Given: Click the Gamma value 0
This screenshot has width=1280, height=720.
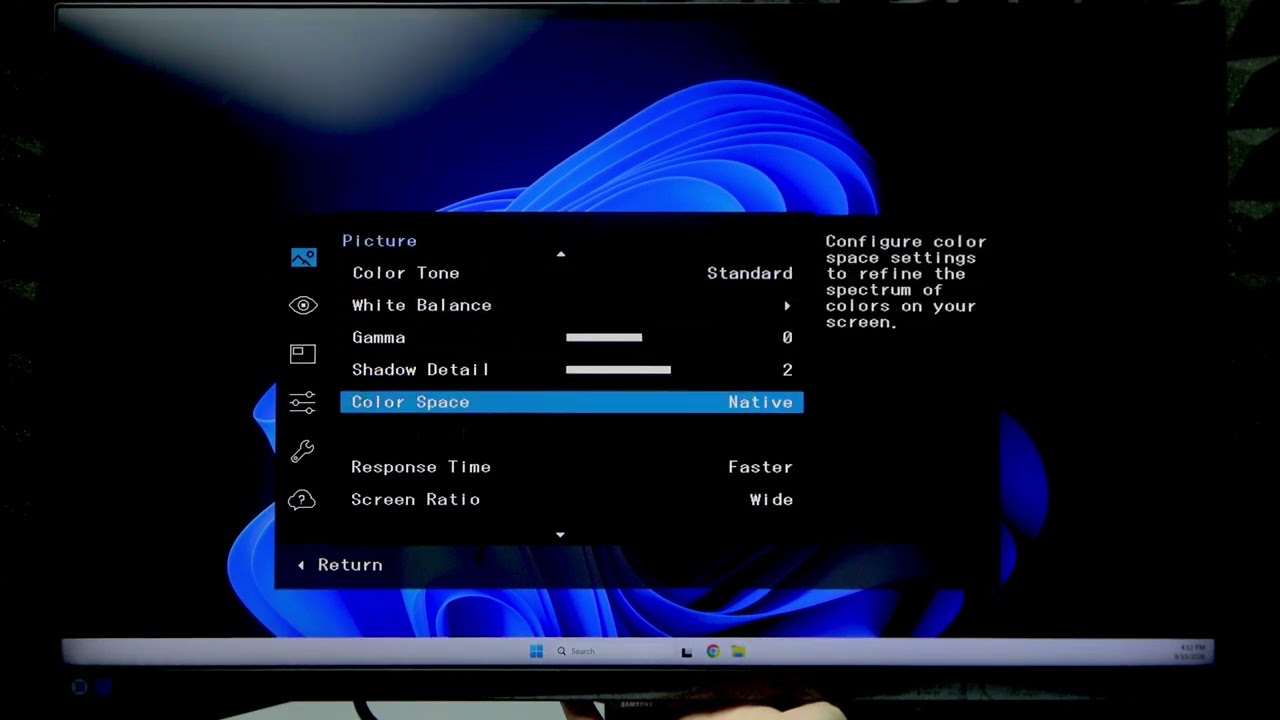Looking at the screenshot, I should [788, 338].
